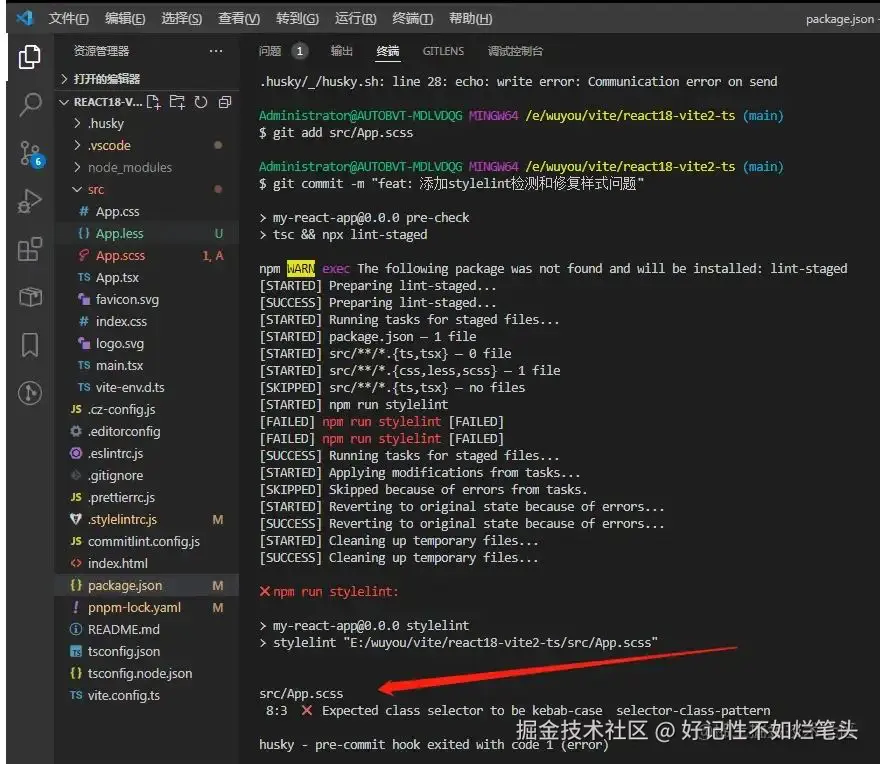The width and height of the screenshot is (880, 764).
Task: Open .eslintrc.js file
Action: [147, 454]
